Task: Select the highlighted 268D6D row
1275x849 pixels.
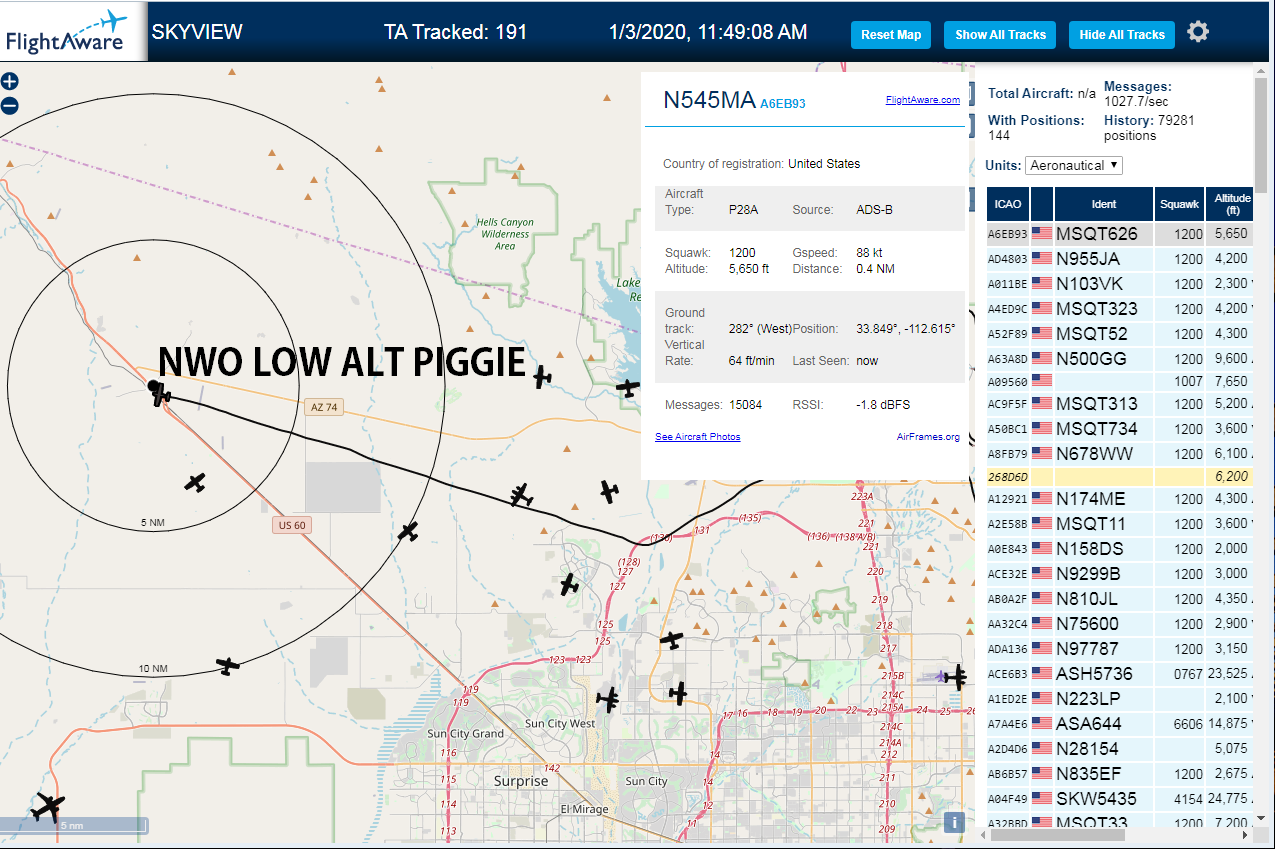Action: (x=1120, y=477)
